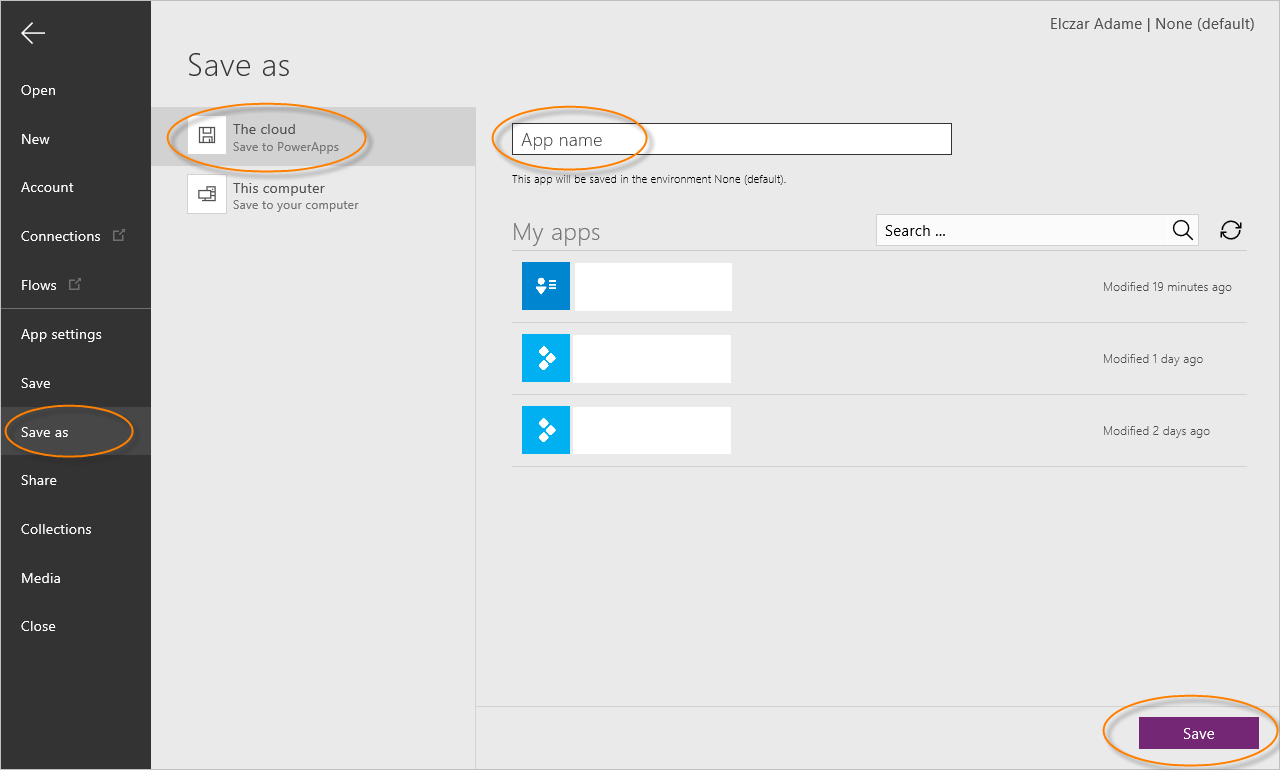
Task: Click the external link icon beside Flows
Action: click(76, 283)
